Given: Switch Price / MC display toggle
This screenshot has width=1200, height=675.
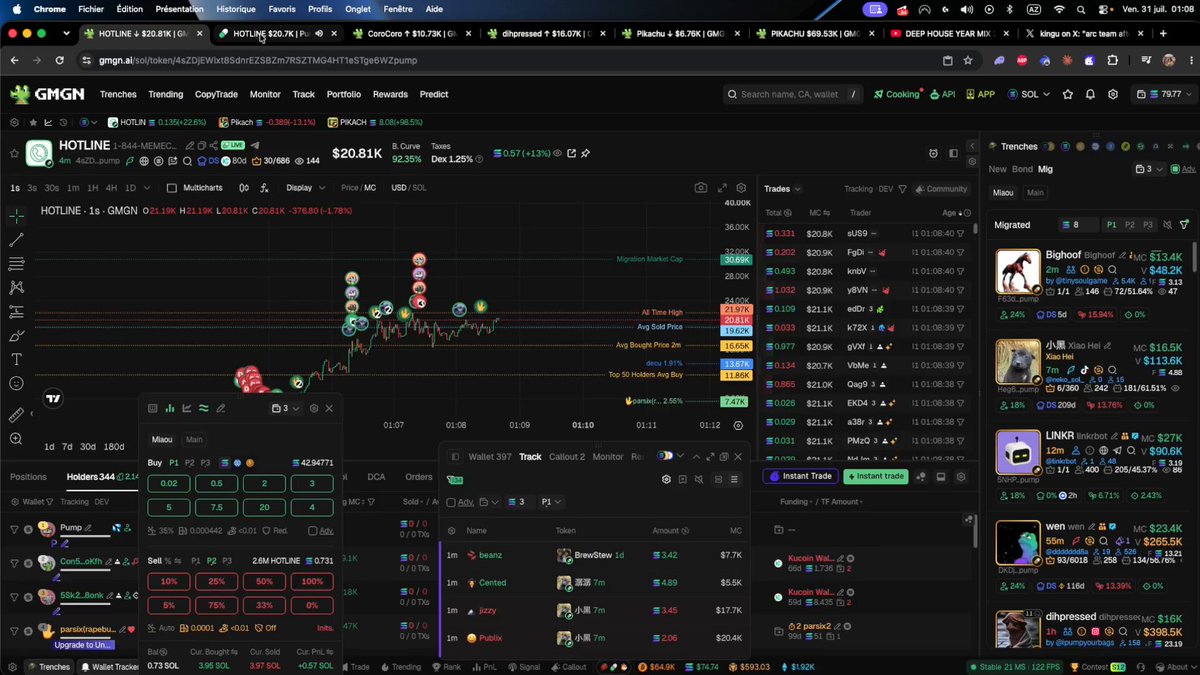Looking at the screenshot, I should (x=358, y=188).
